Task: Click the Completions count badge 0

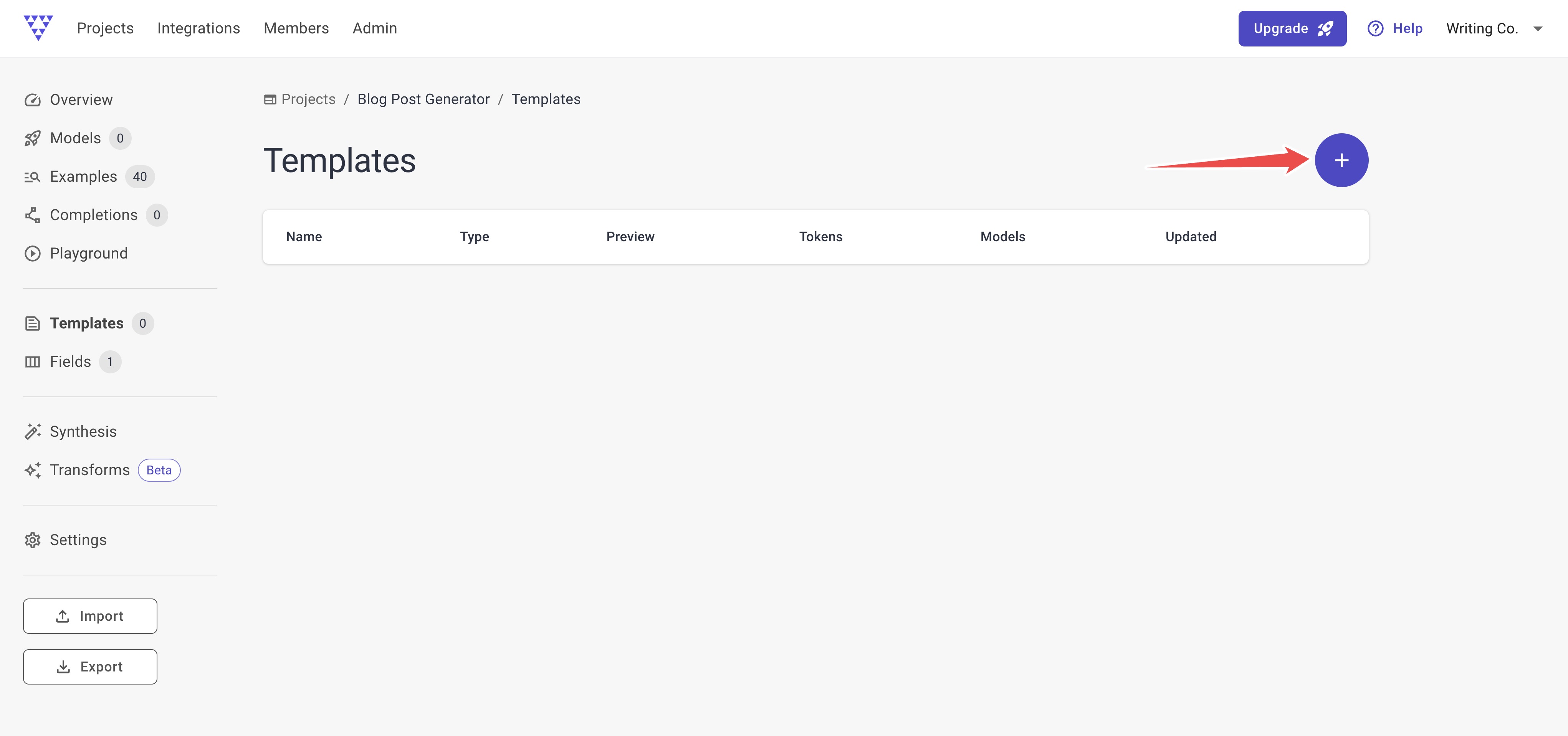Action: coord(157,215)
